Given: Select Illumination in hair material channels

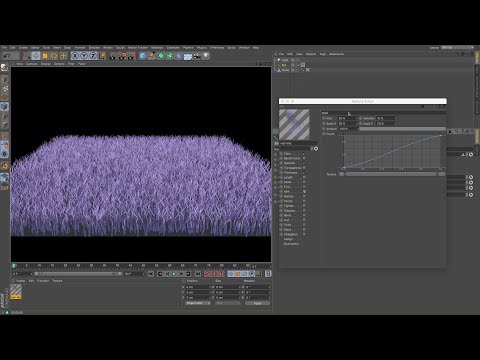Looking at the screenshot, I should [x=291, y=244].
